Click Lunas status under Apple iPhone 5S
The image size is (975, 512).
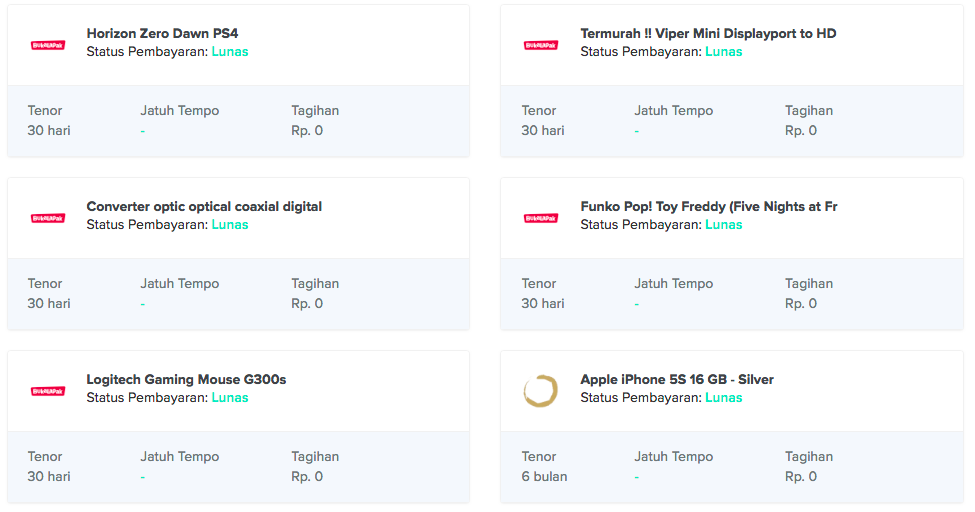click(724, 398)
